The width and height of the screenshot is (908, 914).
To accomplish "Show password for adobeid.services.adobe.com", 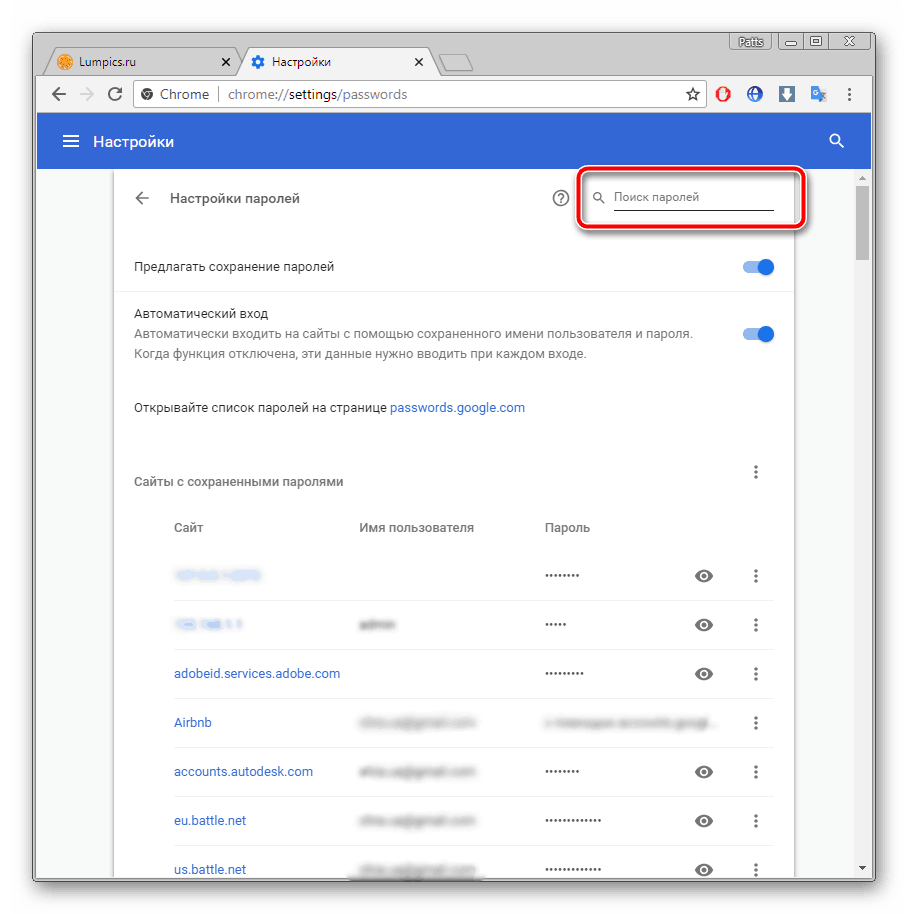I will click(704, 674).
